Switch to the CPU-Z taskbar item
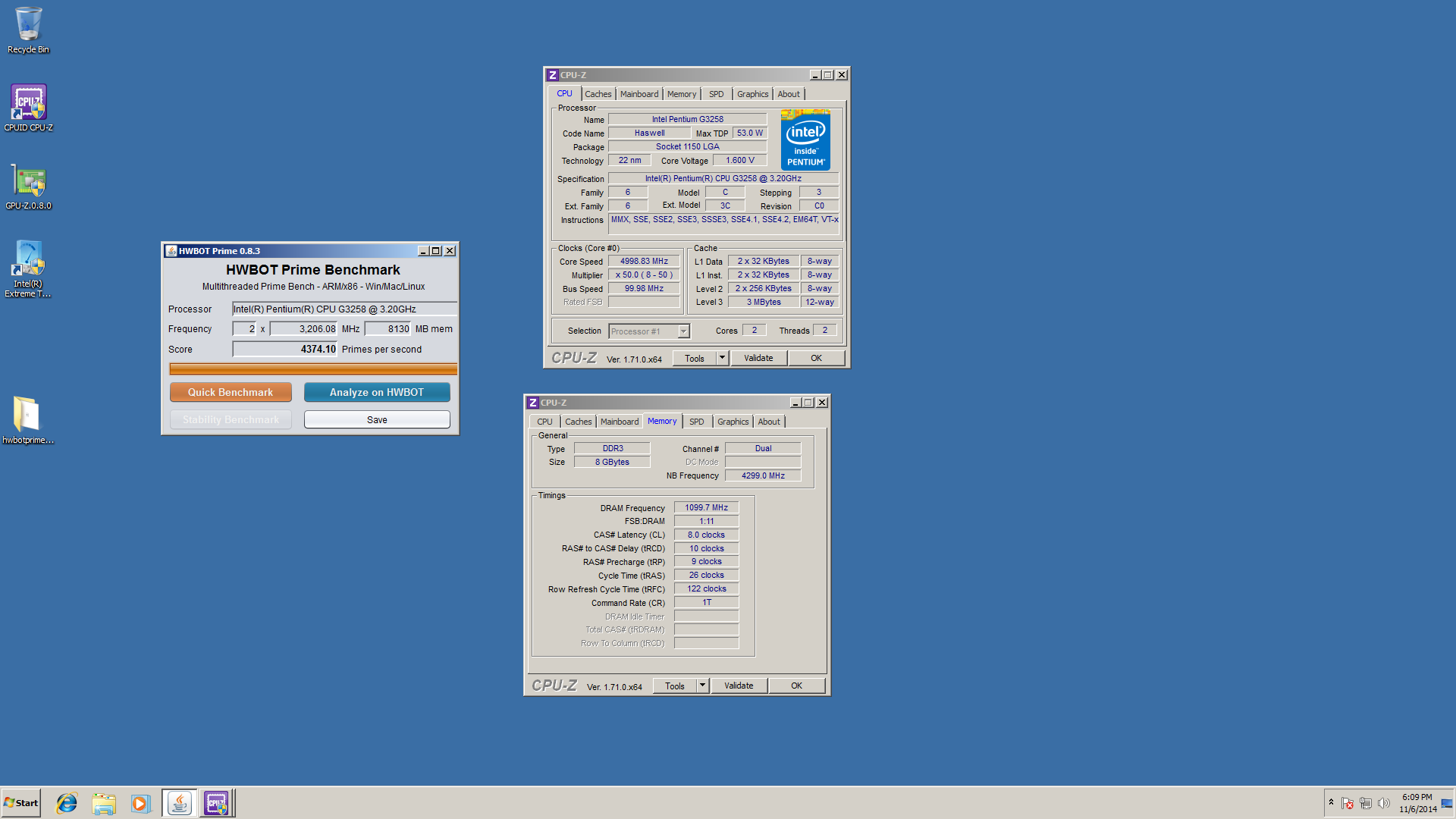Image resolution: width=1456 pixels, height=819 pixels. point(216,803)
